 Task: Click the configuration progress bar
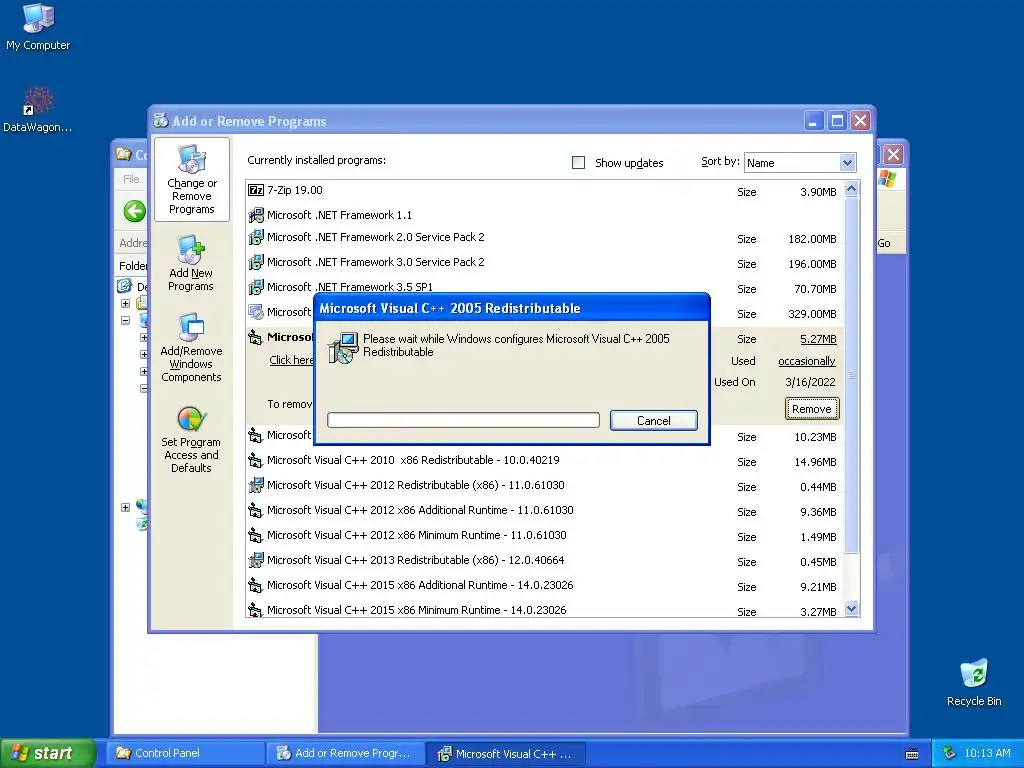(x=463, y=420)
